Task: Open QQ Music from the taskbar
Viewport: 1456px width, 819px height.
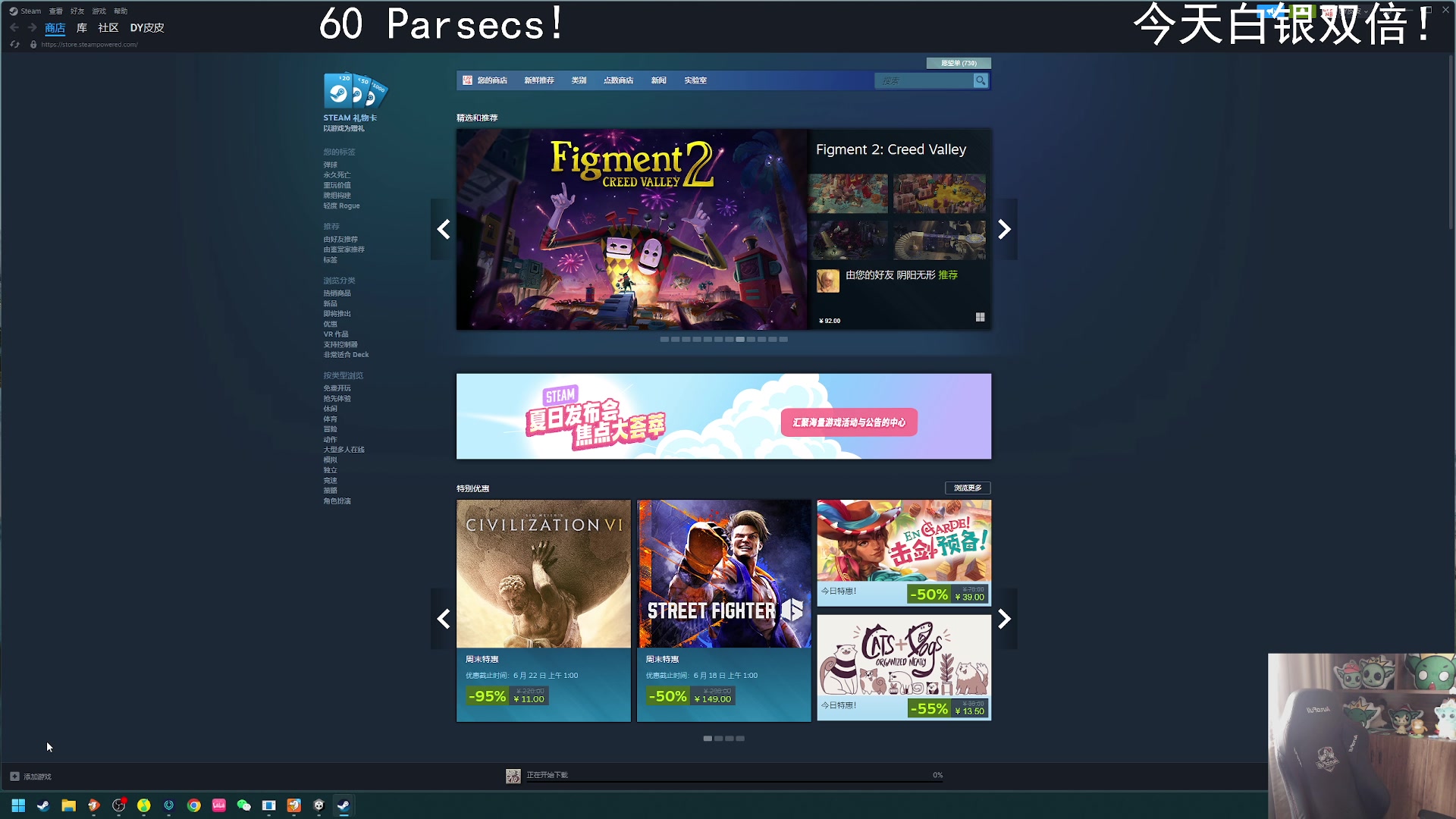Action: click(143, 805)
